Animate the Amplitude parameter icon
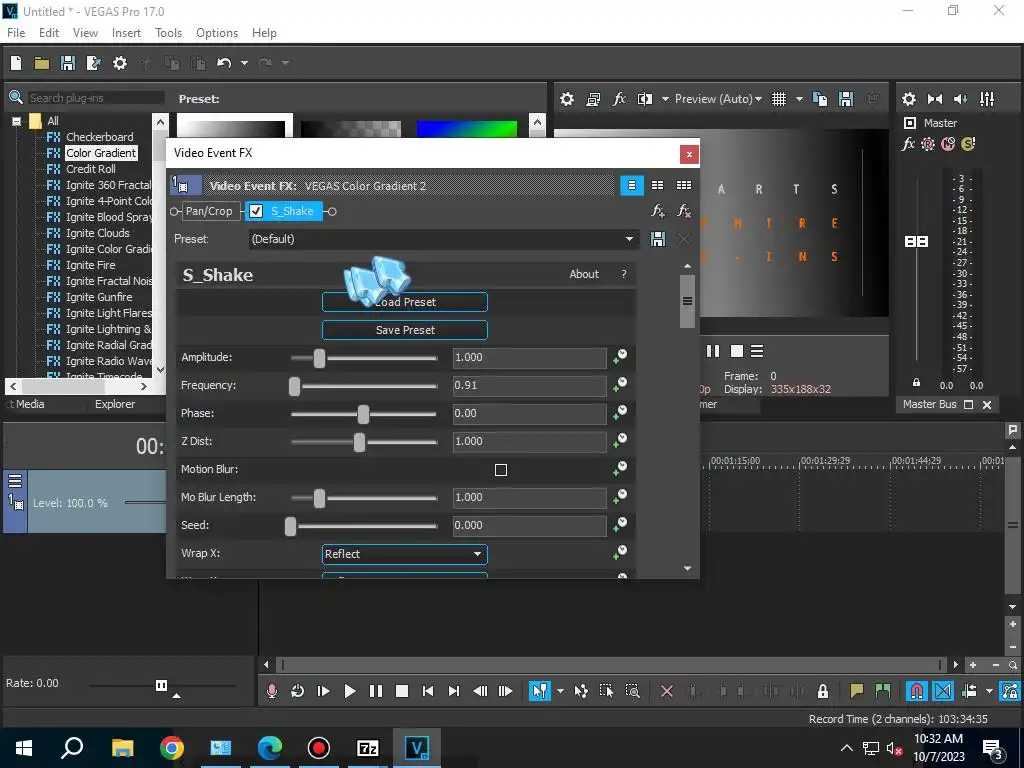The width and height of the screenshot is (1024, 768). [x=620, y=357]
